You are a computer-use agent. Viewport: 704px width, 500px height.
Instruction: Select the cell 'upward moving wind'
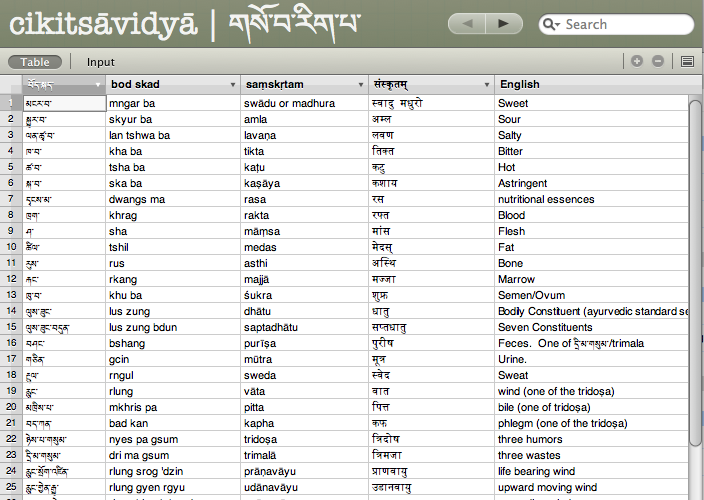click(591, 487)
